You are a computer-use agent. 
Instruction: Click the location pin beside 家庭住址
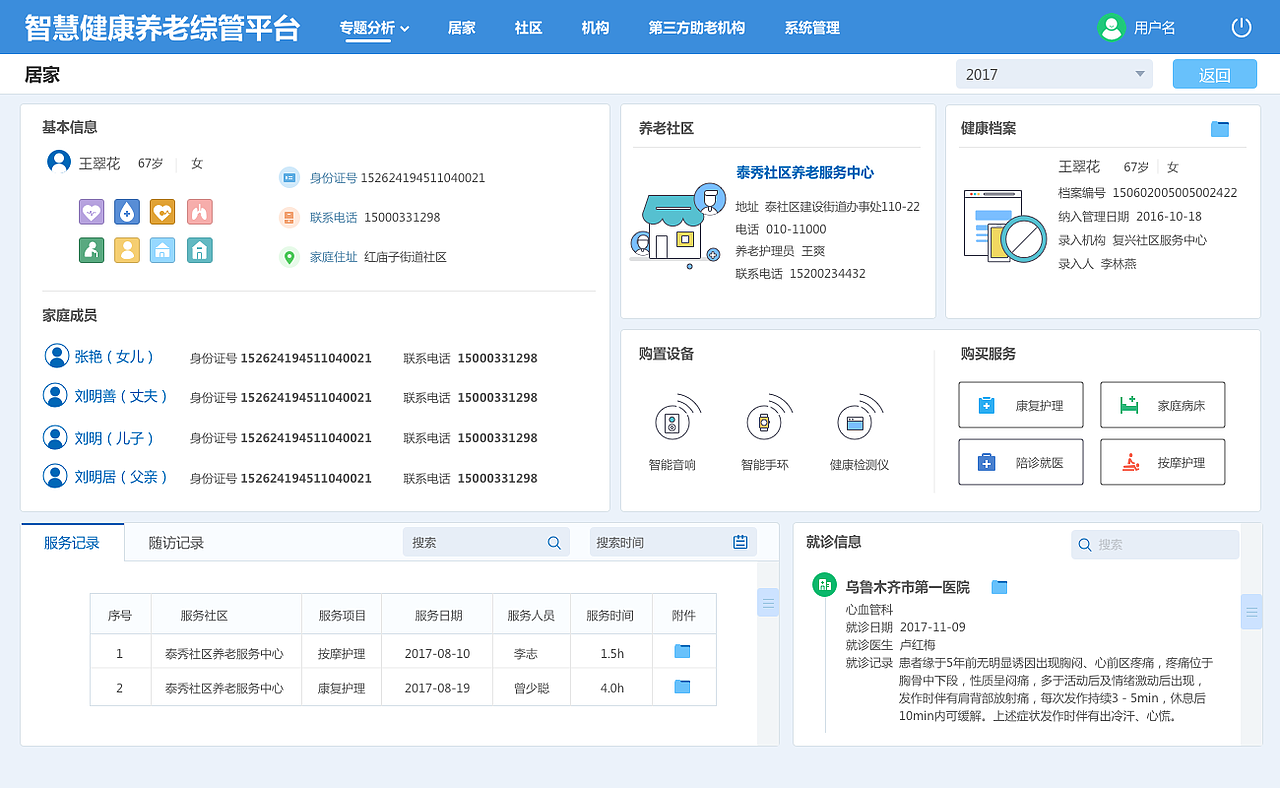click(288, 257)
